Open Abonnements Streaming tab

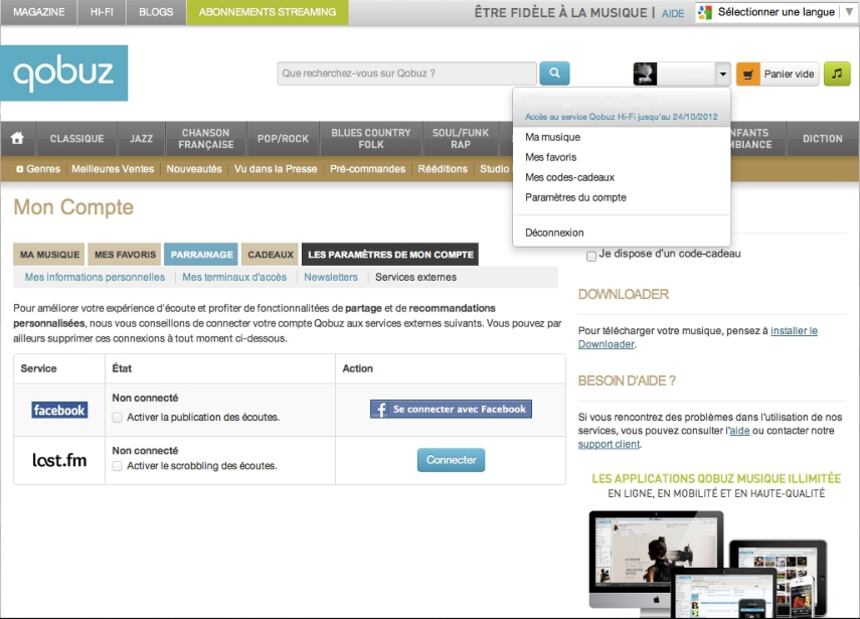267,12
